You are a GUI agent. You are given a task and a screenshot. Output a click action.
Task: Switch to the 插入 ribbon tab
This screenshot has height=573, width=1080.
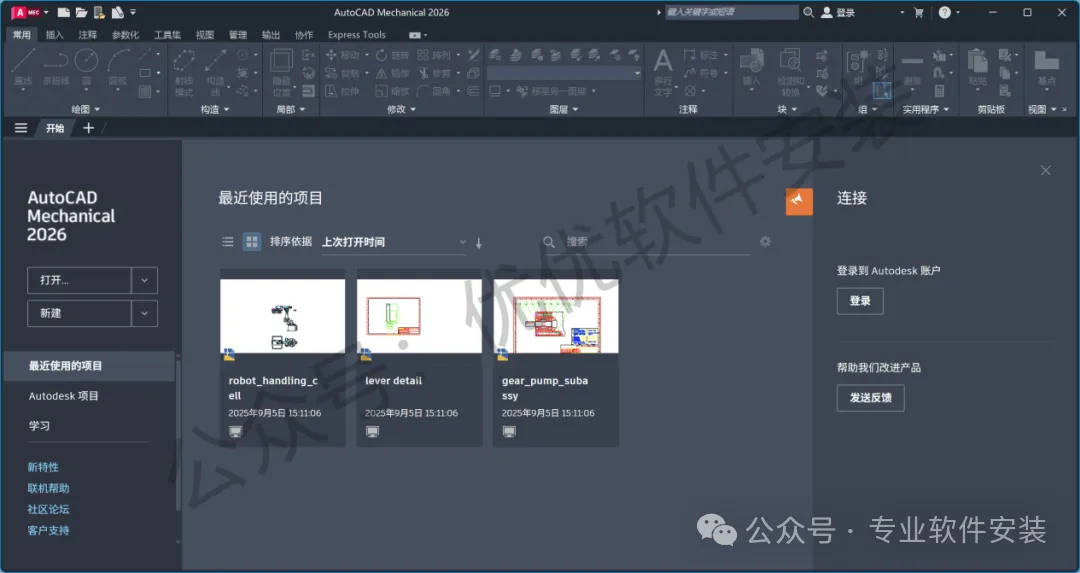pyautogui.click(x=54, y=34)
